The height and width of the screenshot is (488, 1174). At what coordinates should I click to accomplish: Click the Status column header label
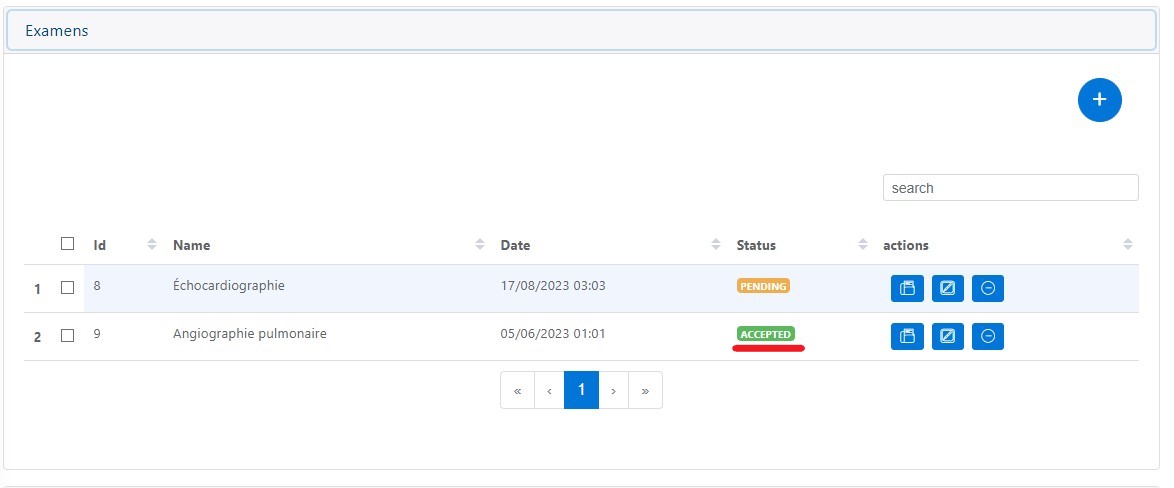tap(756, 245)
